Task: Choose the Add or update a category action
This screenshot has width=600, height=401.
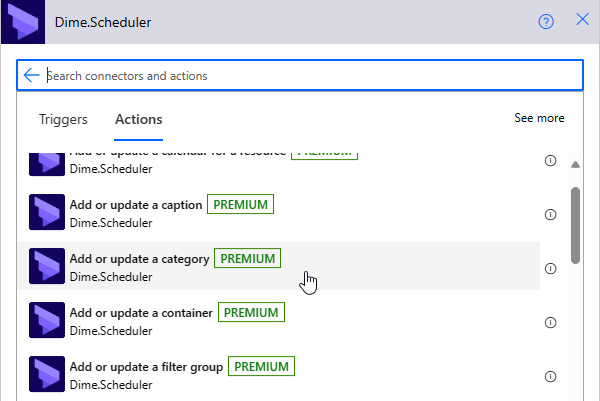Action: pyautogui.click(x=140, y=259)
